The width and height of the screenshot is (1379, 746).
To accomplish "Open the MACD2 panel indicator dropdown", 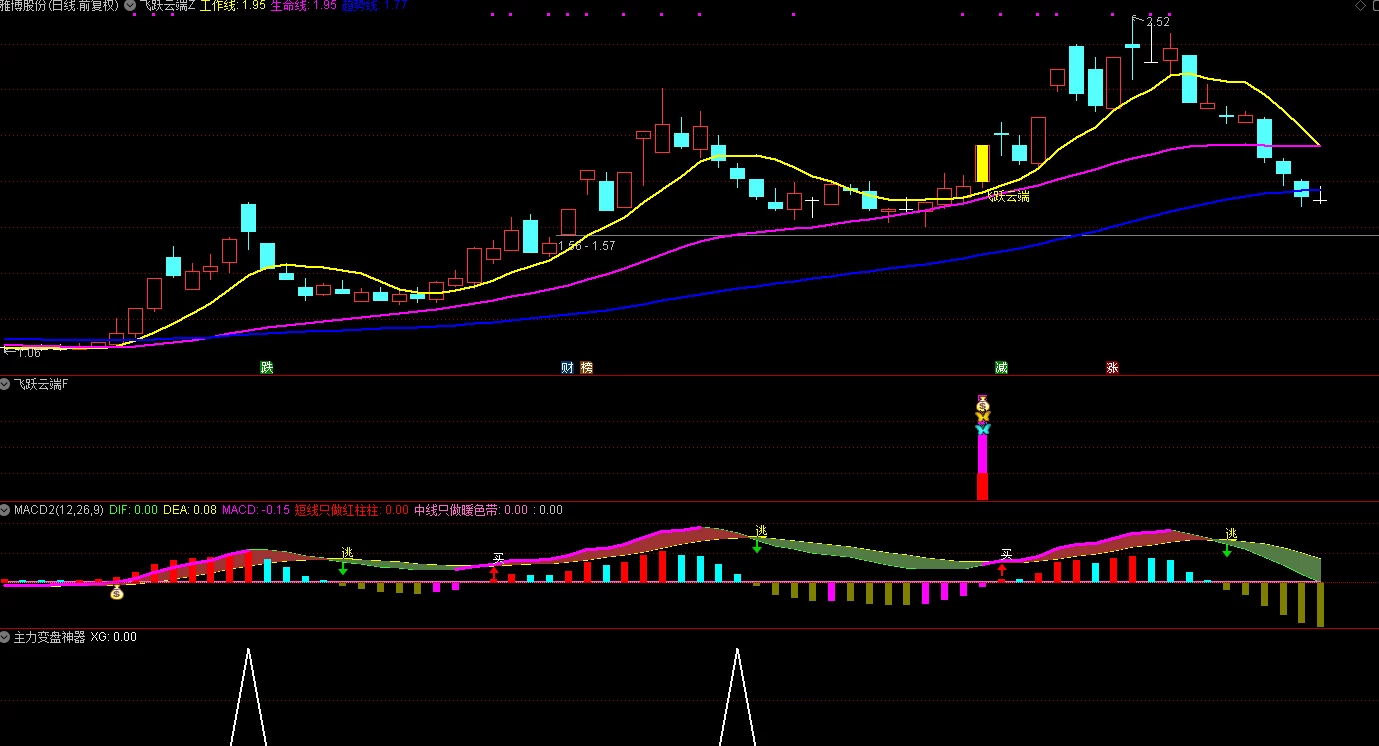I will pyautogui.click(x=6, y=510).
